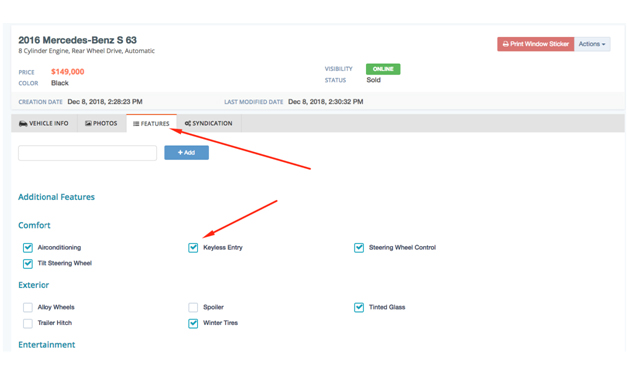Screen dimensions: 628x375
Task: Click the green ONLINE visibility badge
Action: 383,69
